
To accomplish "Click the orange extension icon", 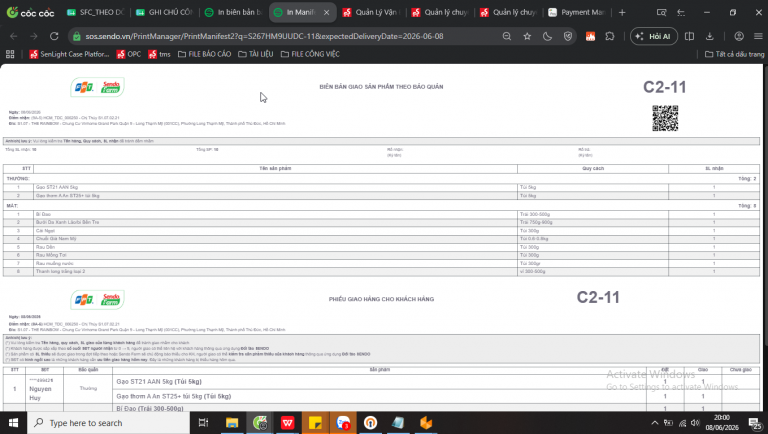I will pyautogui.click(x=590, y=36).
